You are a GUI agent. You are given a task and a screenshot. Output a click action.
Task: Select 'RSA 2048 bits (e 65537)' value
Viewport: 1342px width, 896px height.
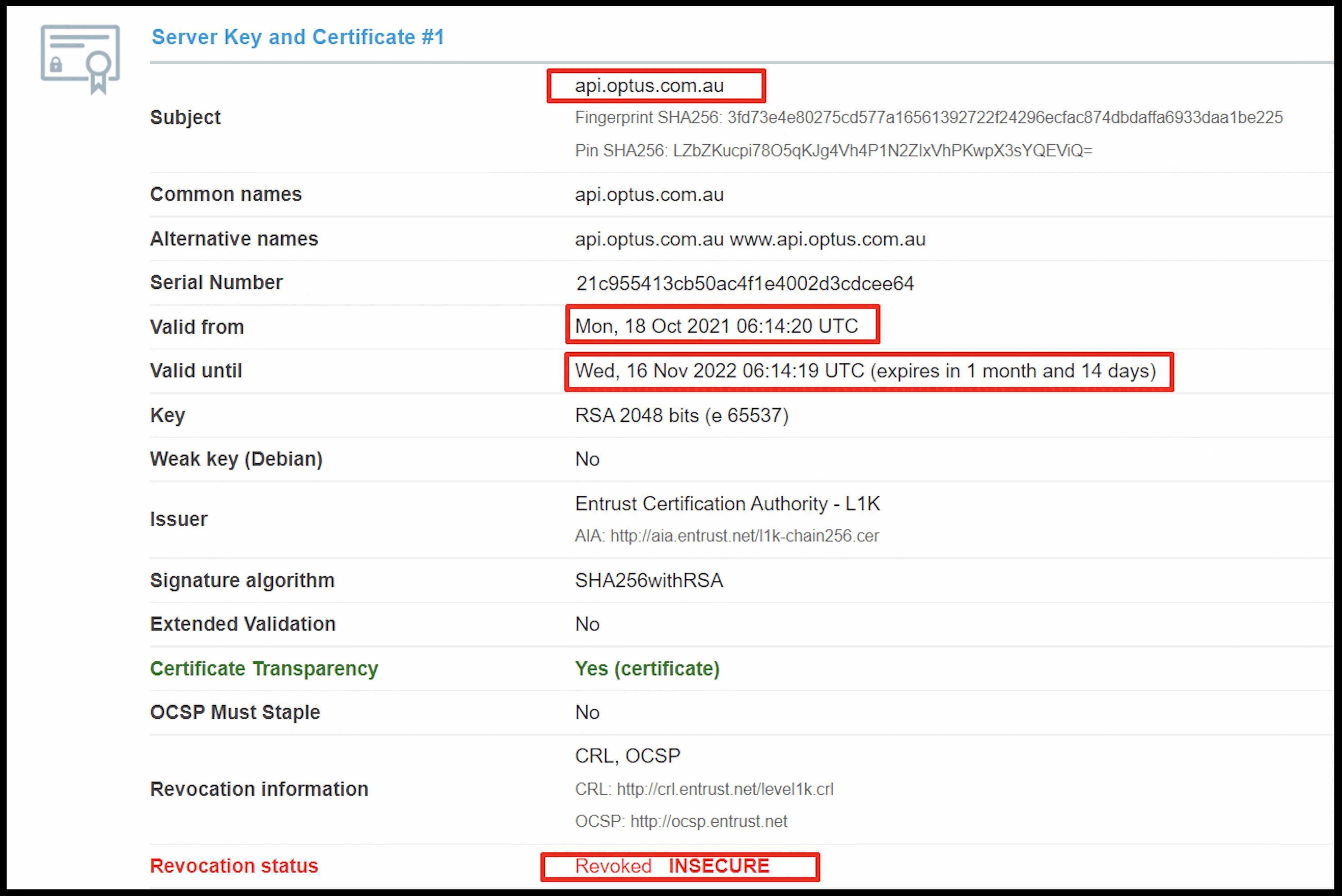click(x=682, y=415)
